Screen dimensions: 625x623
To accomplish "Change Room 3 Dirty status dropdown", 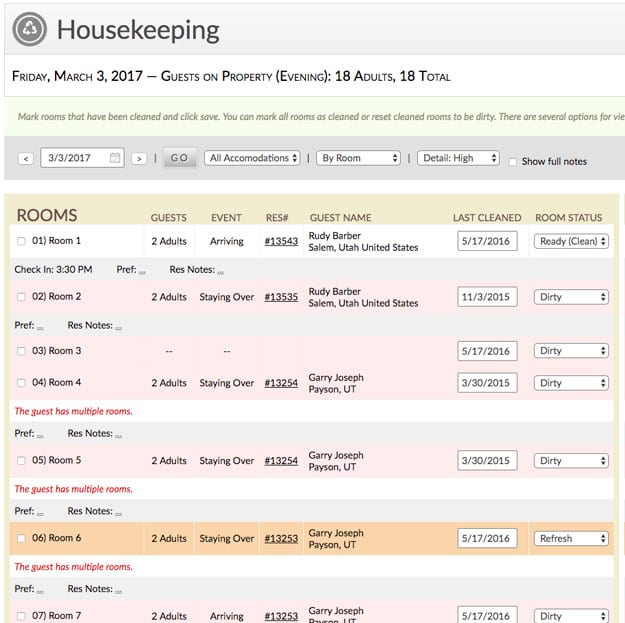I will 571,351.
